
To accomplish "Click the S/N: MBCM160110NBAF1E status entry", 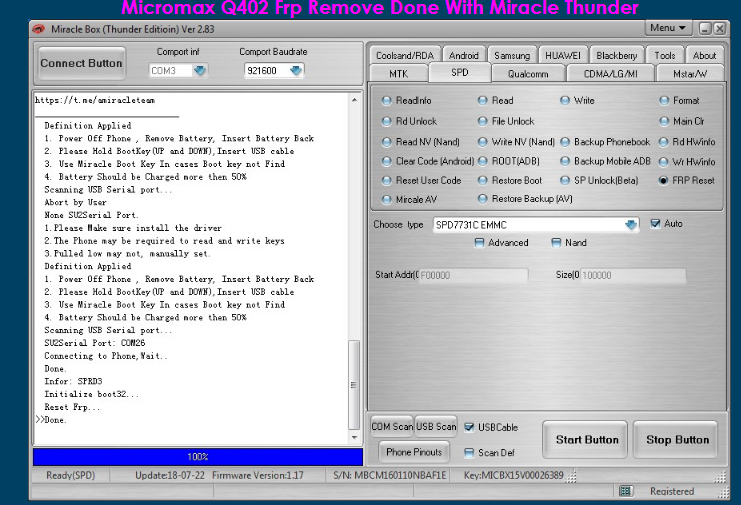I will pos(389,475).
